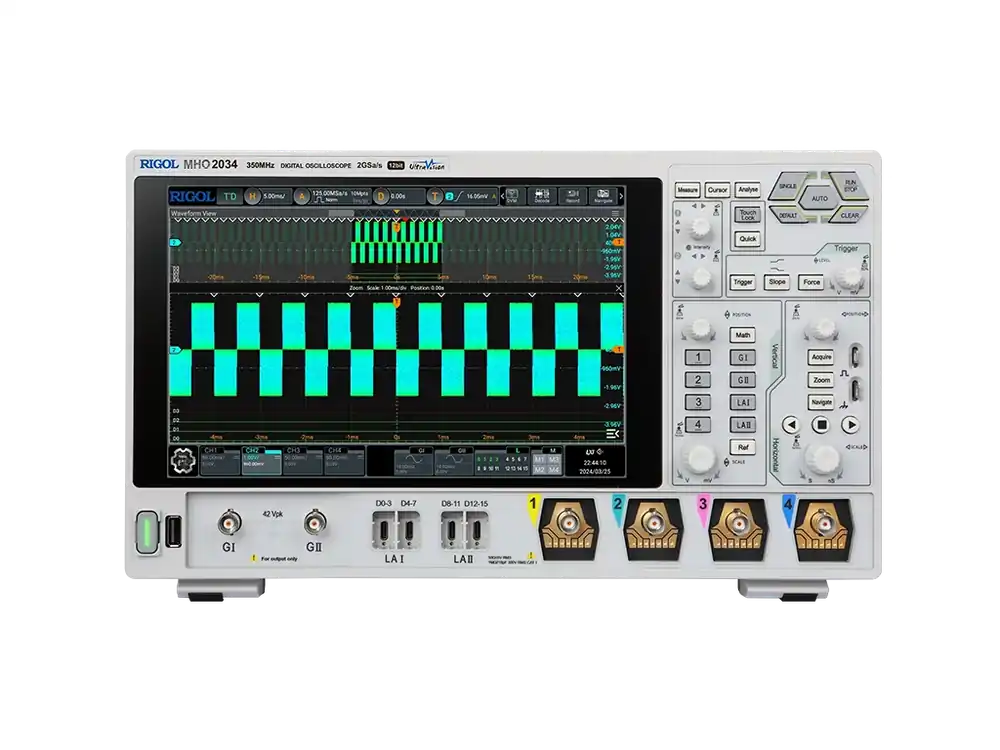Collapse the results sidebar arrow icon
The image size is (1000, 750).
(x=612, y=434)
